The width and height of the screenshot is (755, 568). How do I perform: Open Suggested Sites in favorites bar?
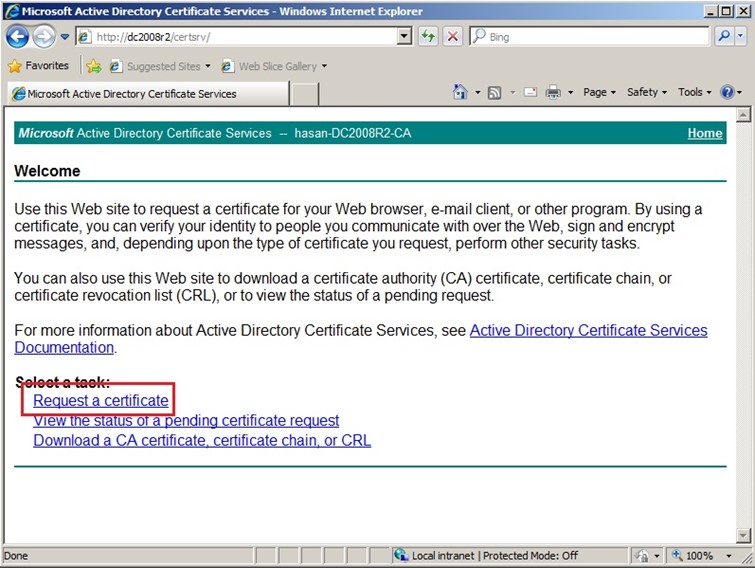[160, 66]
